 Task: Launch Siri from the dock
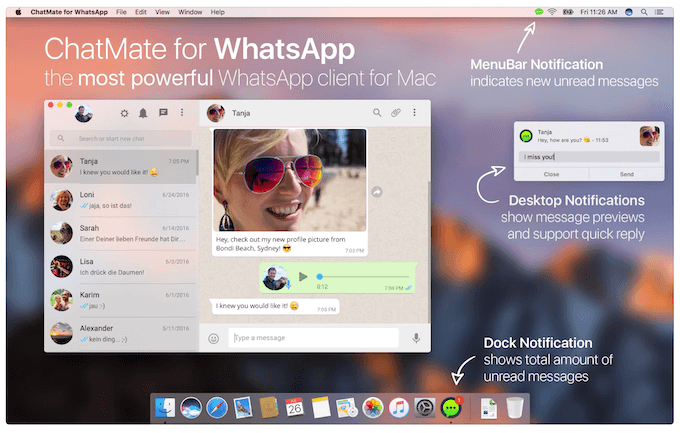191,408
